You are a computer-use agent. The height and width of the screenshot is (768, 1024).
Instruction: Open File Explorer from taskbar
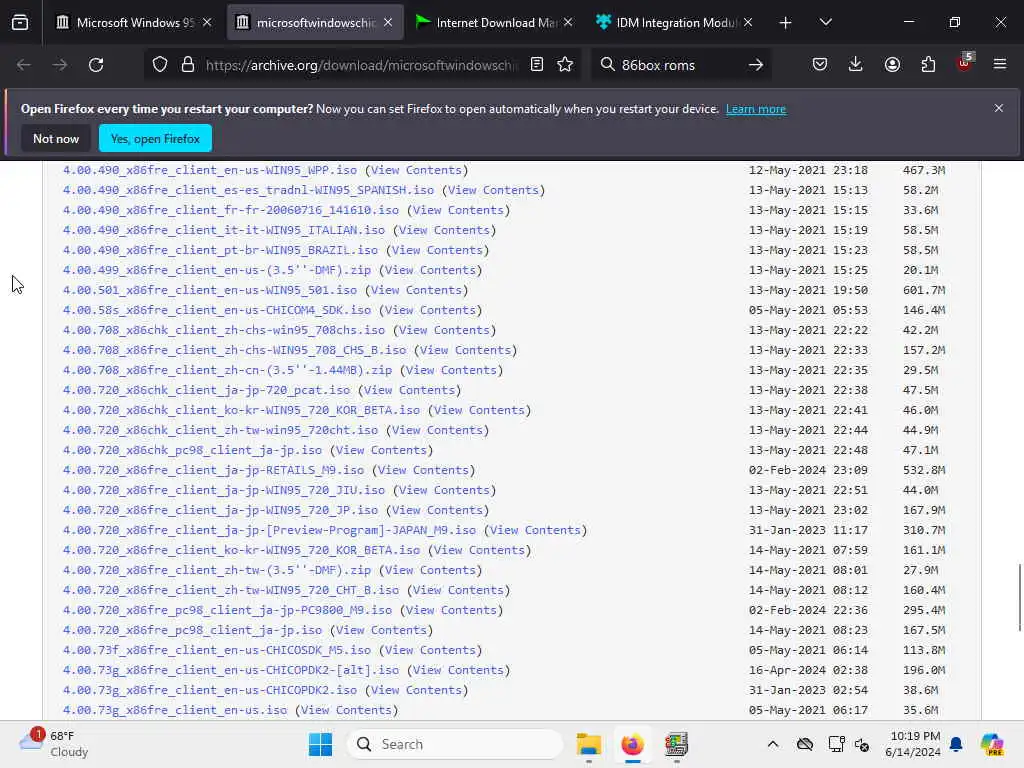coord(588,744)
